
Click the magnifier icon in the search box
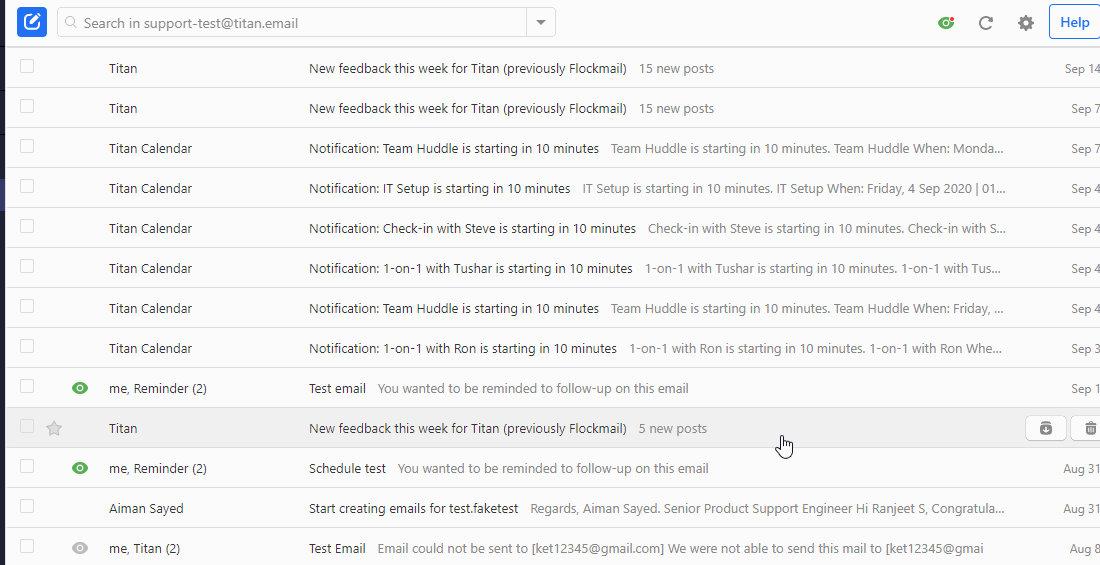tap(71, 22)
